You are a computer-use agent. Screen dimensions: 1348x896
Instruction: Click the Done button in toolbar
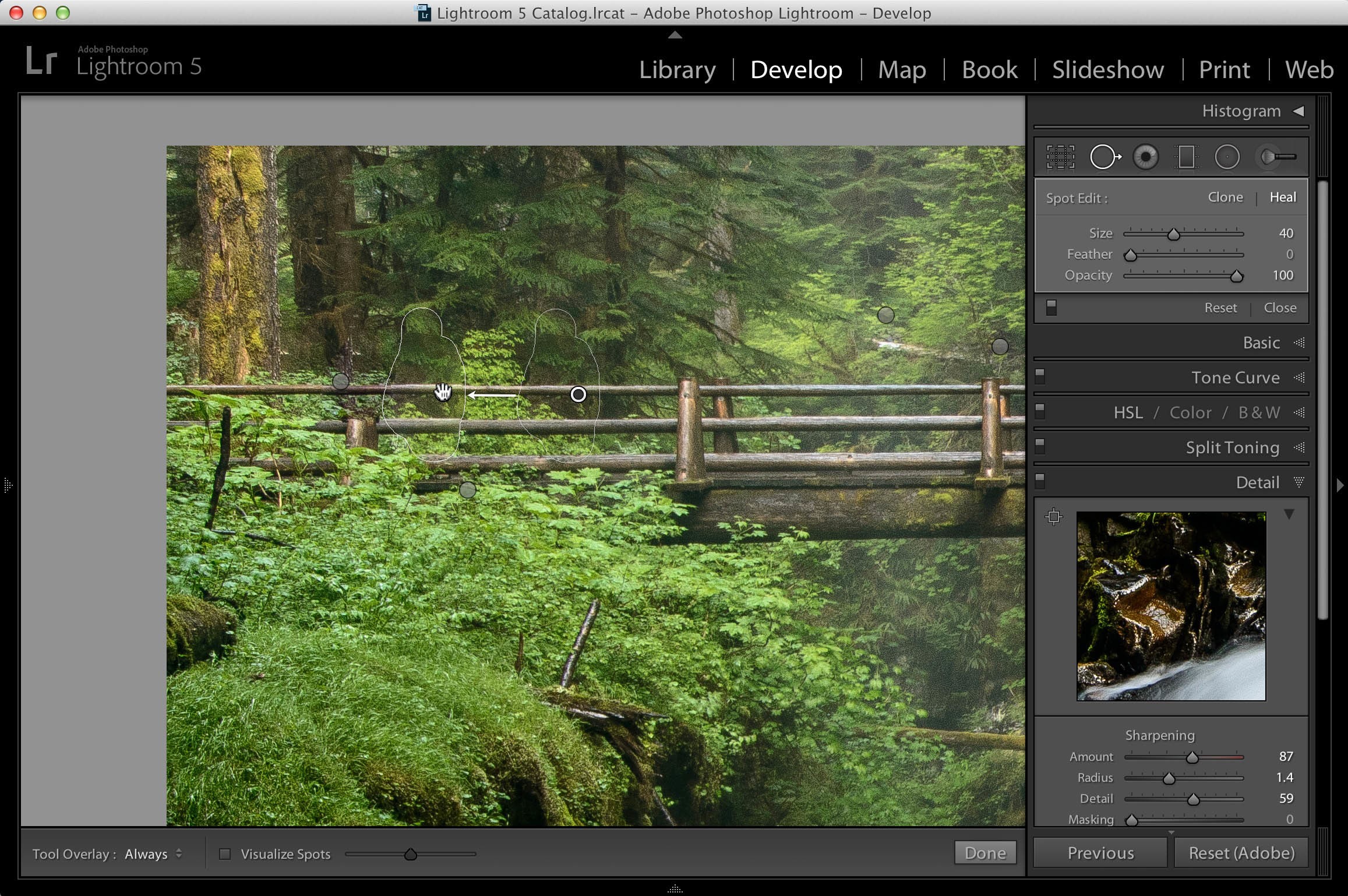[985, 853]
